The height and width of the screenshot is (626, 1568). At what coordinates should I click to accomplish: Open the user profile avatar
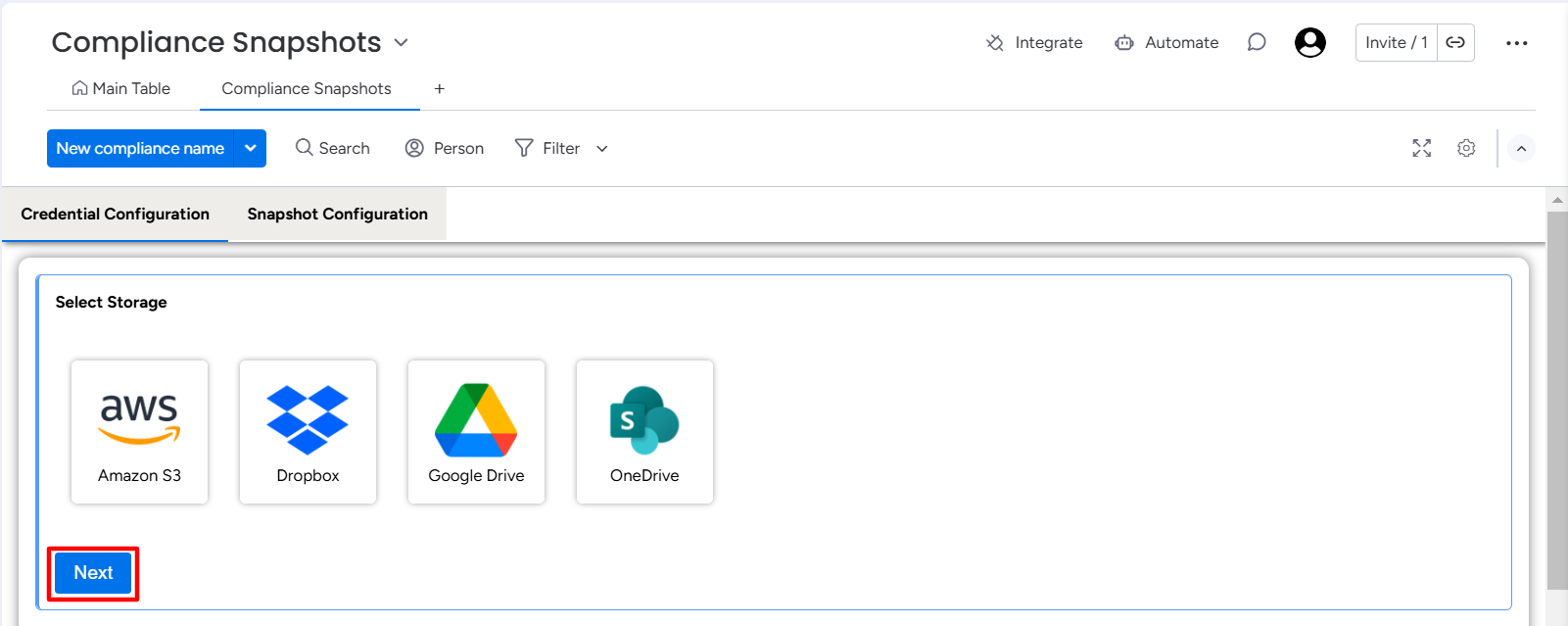pos(1310,42)
